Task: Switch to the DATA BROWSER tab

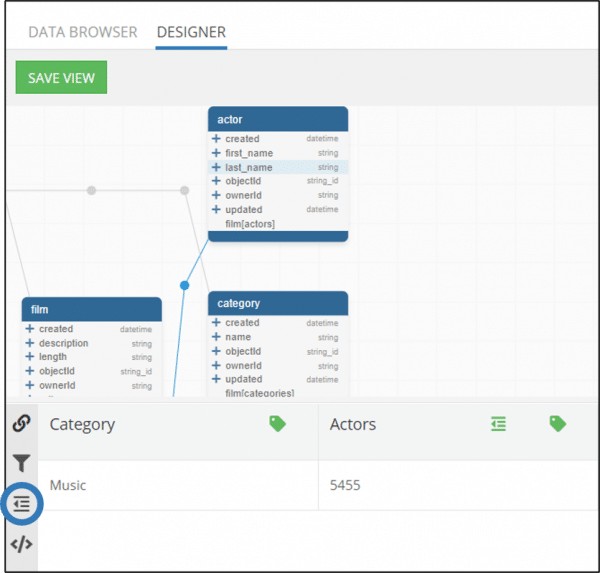Action: point(83,32)
